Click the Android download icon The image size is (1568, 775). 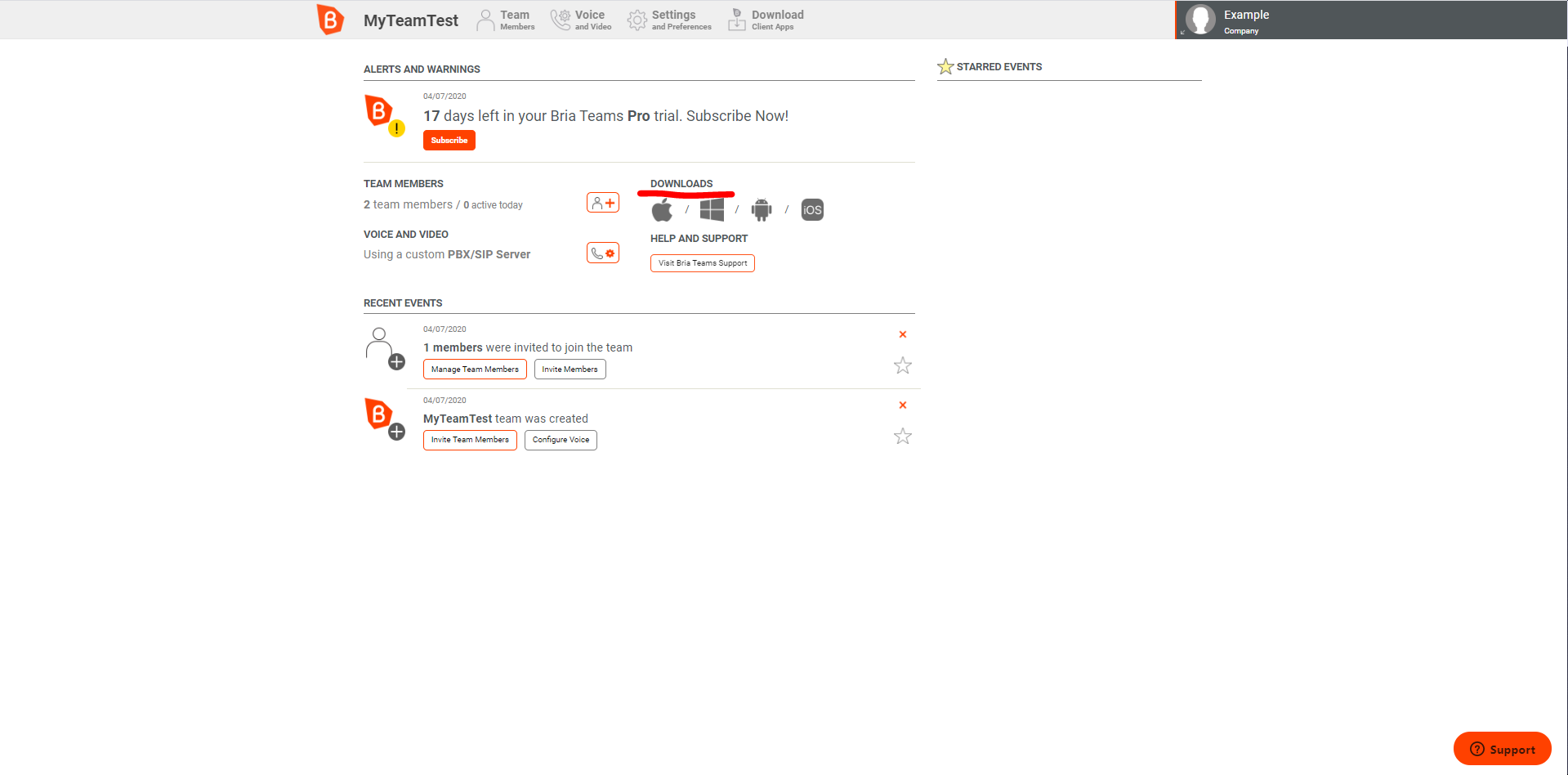click(x=762, y=210)
